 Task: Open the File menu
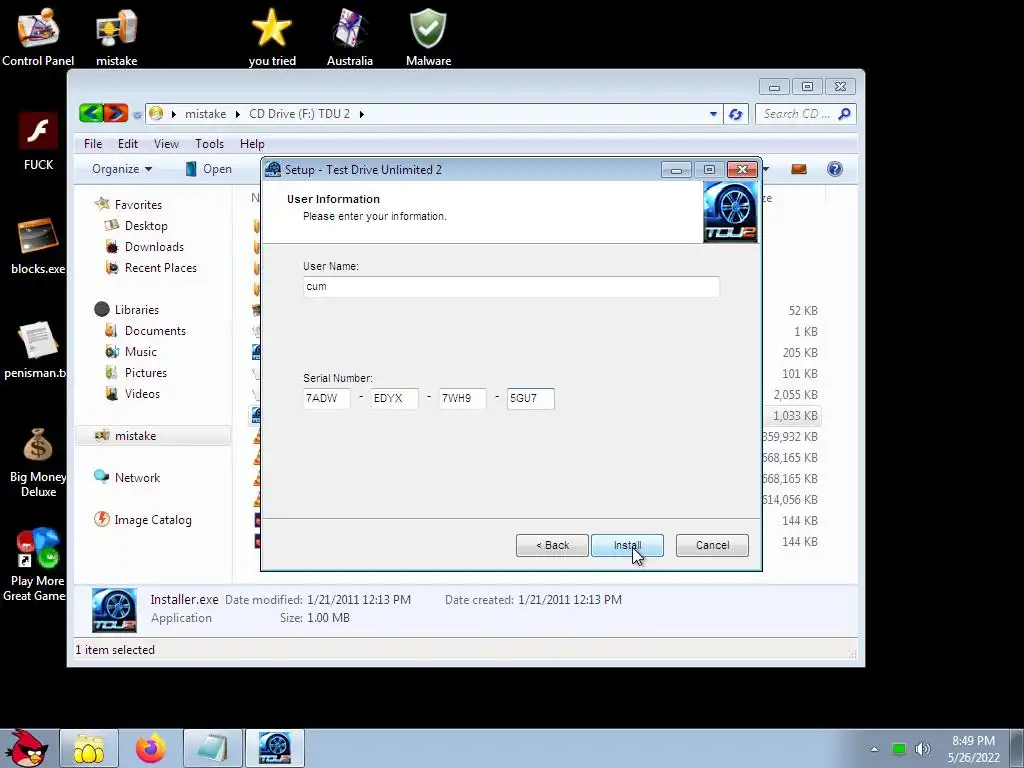coord(93,144)
